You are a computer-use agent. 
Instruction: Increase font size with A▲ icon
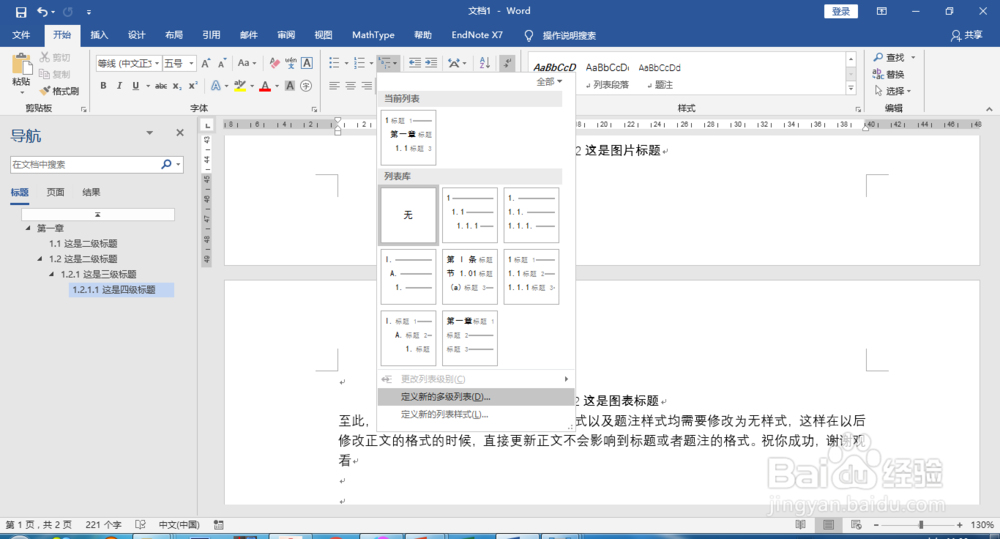pos(205,63)
